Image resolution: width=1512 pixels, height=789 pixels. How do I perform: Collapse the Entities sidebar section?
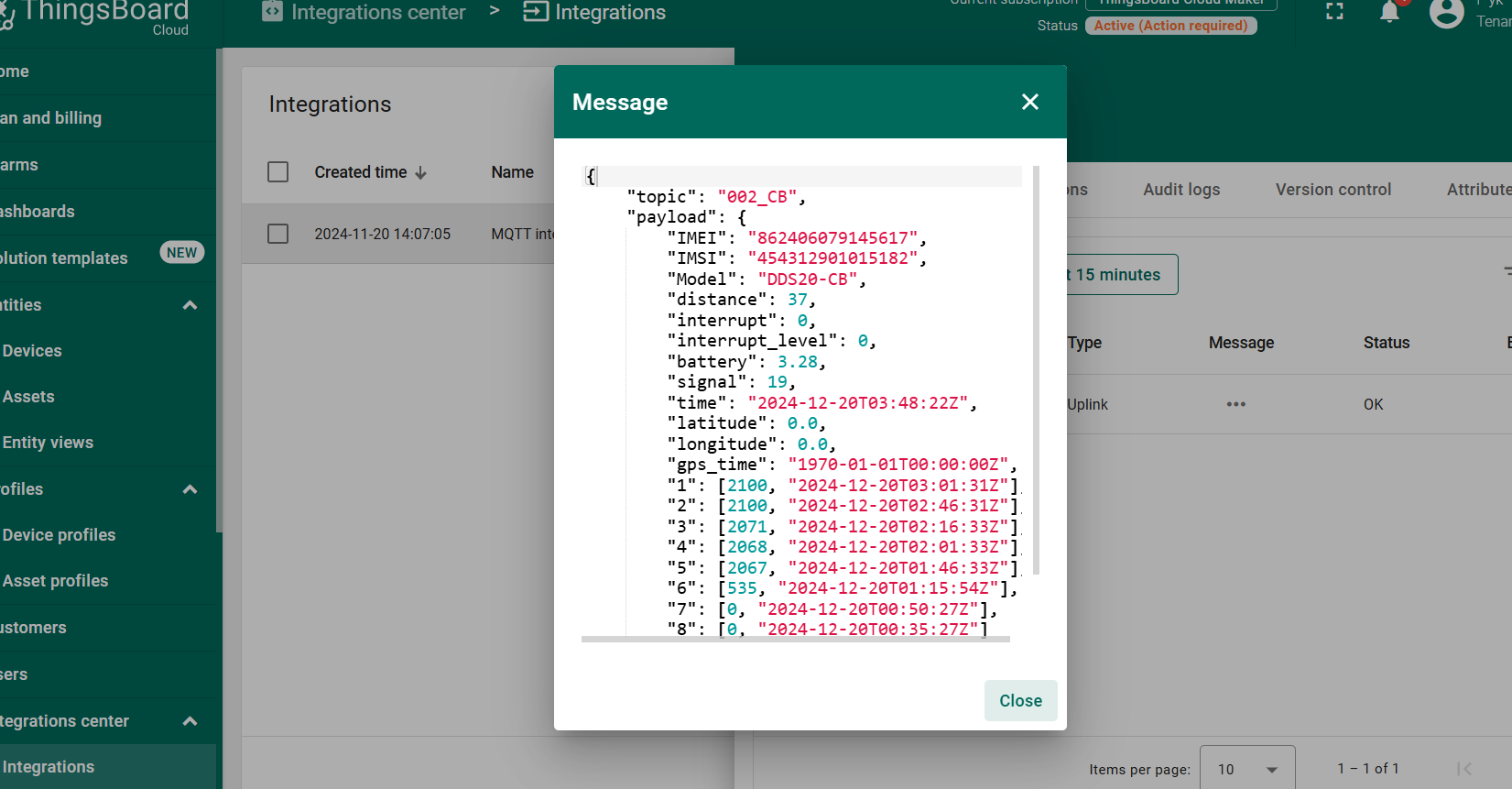coord(190,305)
